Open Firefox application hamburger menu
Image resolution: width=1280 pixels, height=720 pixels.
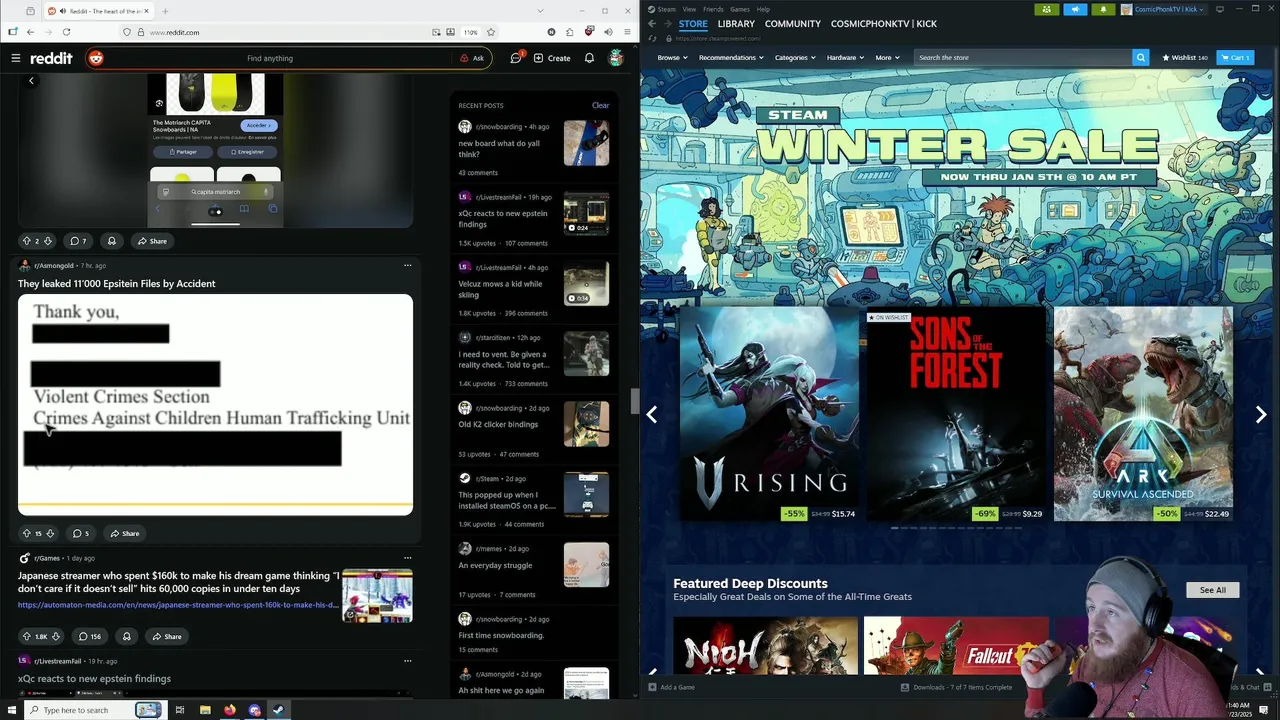(626, 32)
